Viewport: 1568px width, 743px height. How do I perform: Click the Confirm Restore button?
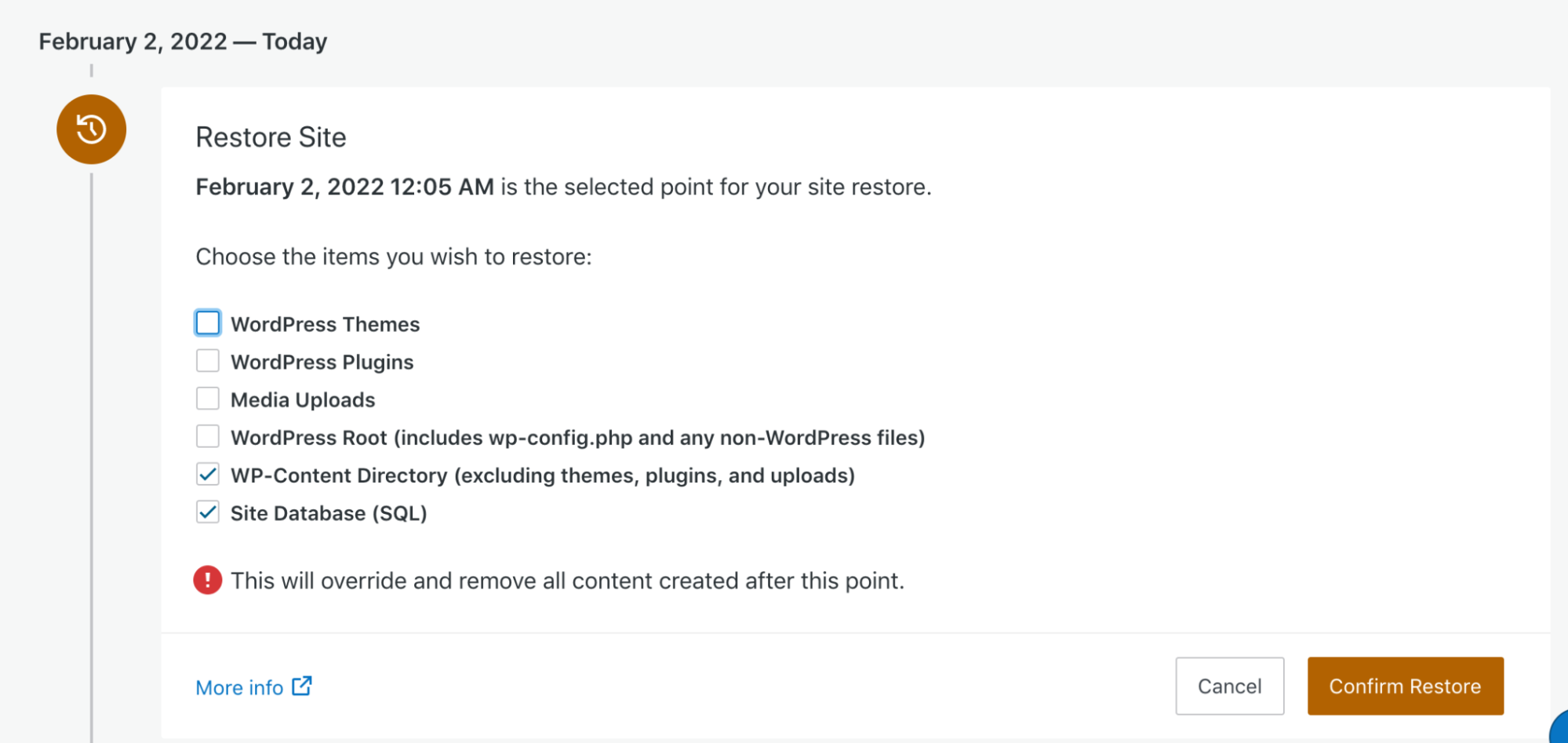(x=1405, y=687)
